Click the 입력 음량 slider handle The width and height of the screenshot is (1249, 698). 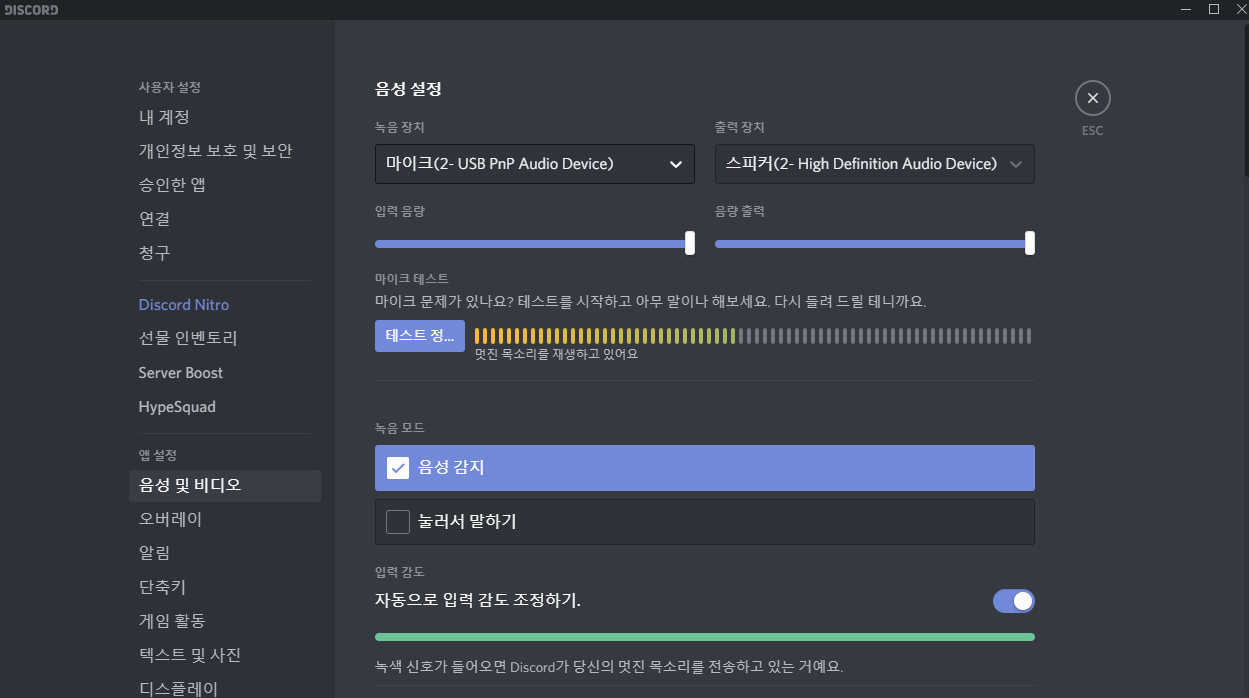(x=690, y=243)
